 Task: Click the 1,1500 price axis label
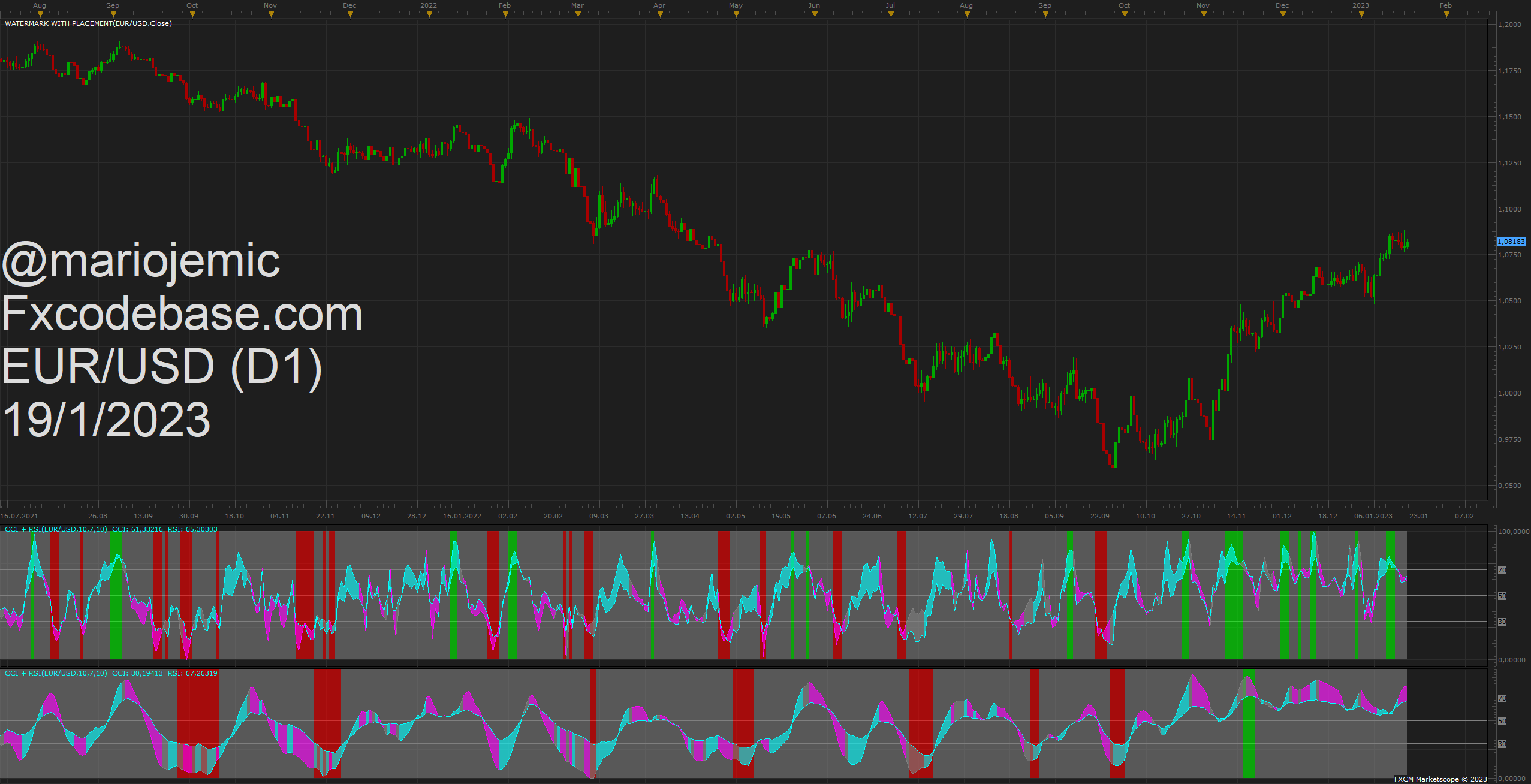[1509, 117]
